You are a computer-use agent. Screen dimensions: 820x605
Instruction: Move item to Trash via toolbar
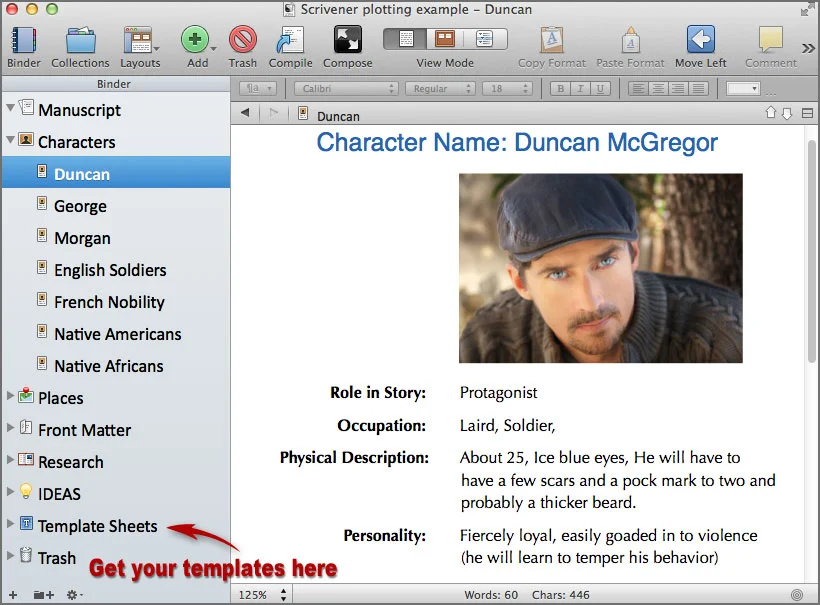[x=243, y=40]
